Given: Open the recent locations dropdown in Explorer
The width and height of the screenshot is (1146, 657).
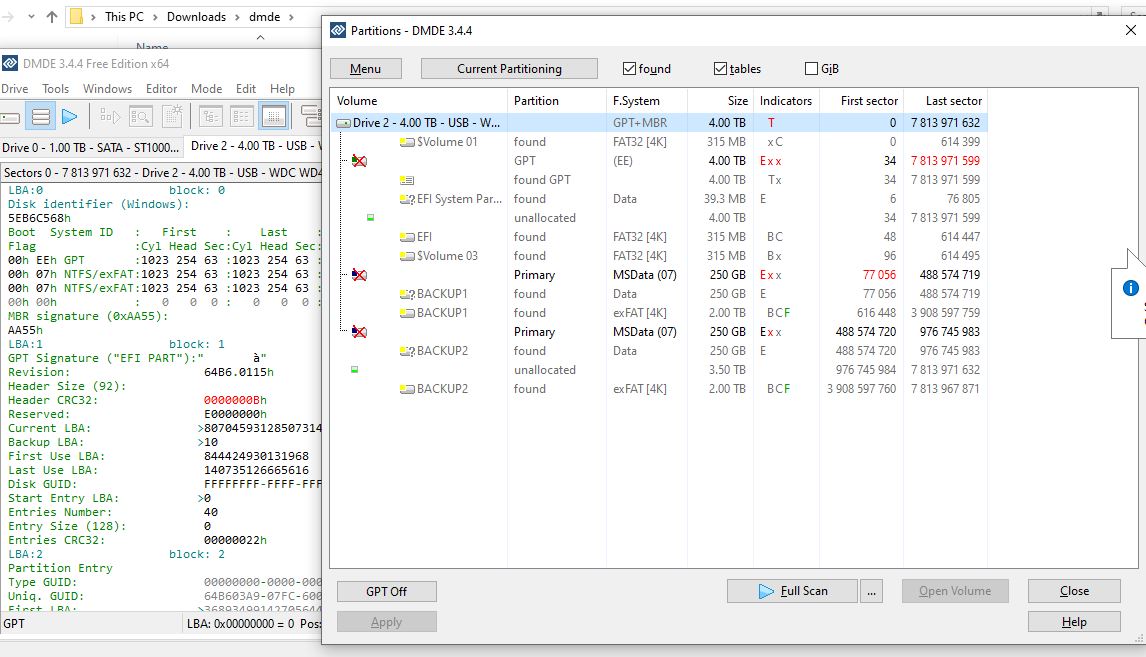Looking at the screenshot, I should click(x=31, y=16).
